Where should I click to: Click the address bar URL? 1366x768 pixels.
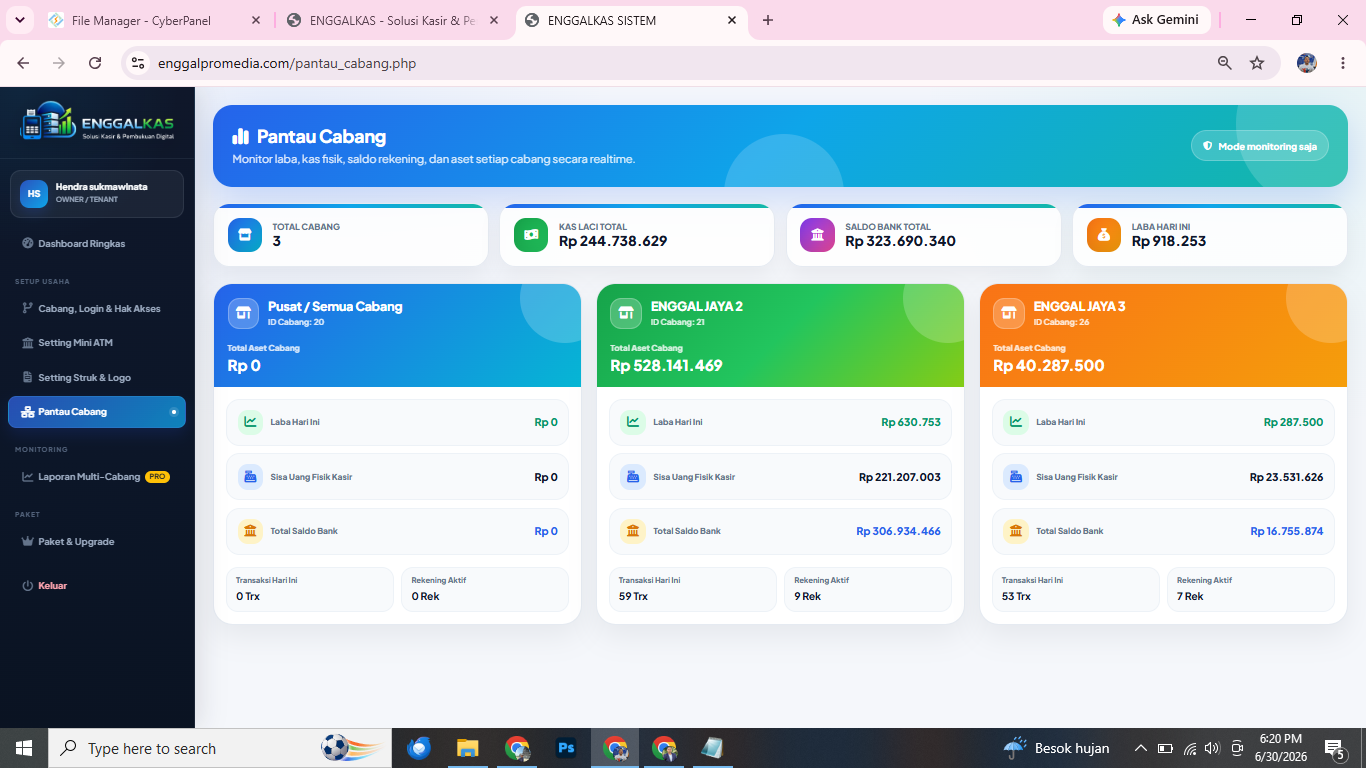[x=287, y=63]
